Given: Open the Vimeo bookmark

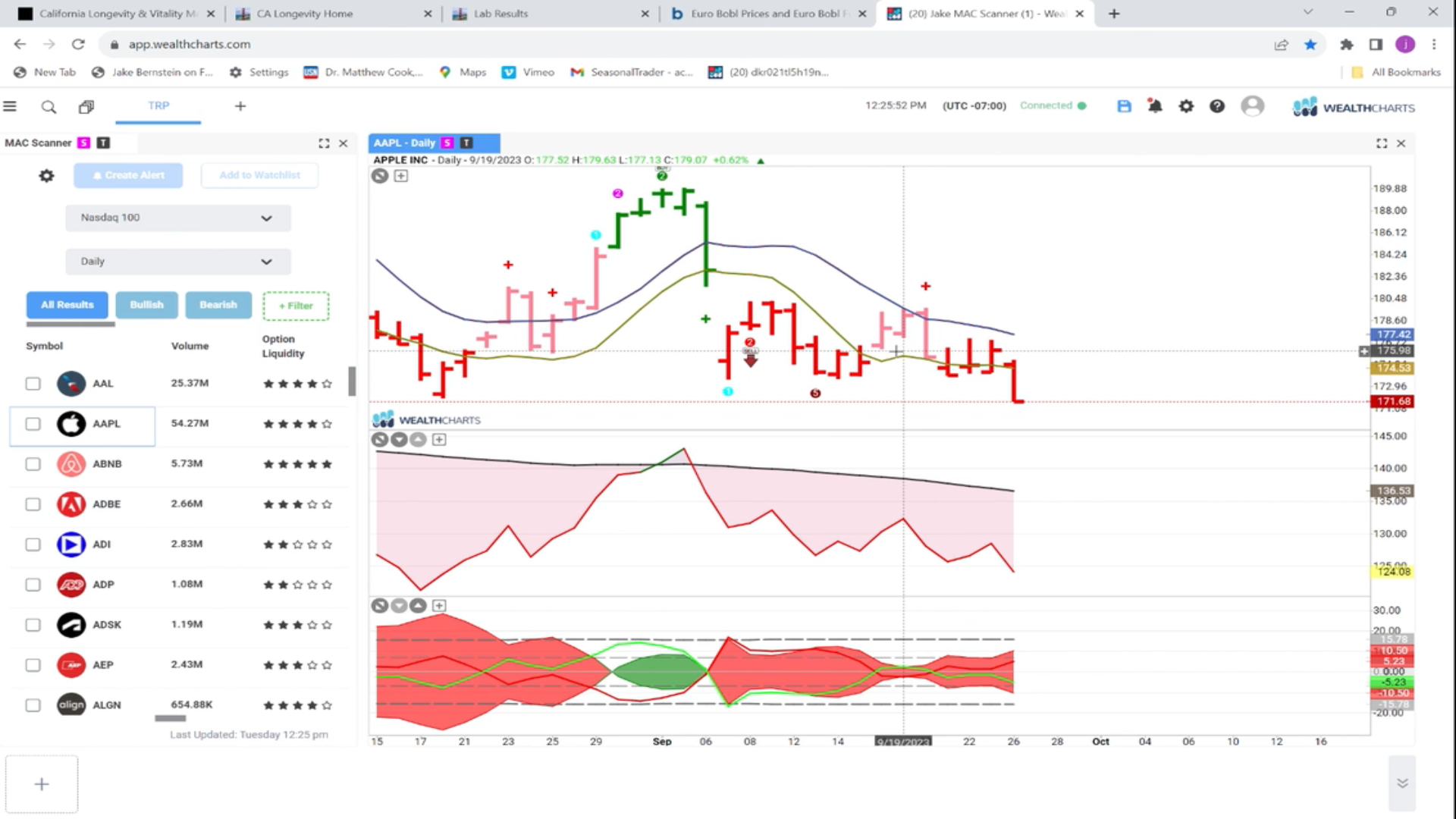Looking at the screenshot, I should click(x=529, y=72).
